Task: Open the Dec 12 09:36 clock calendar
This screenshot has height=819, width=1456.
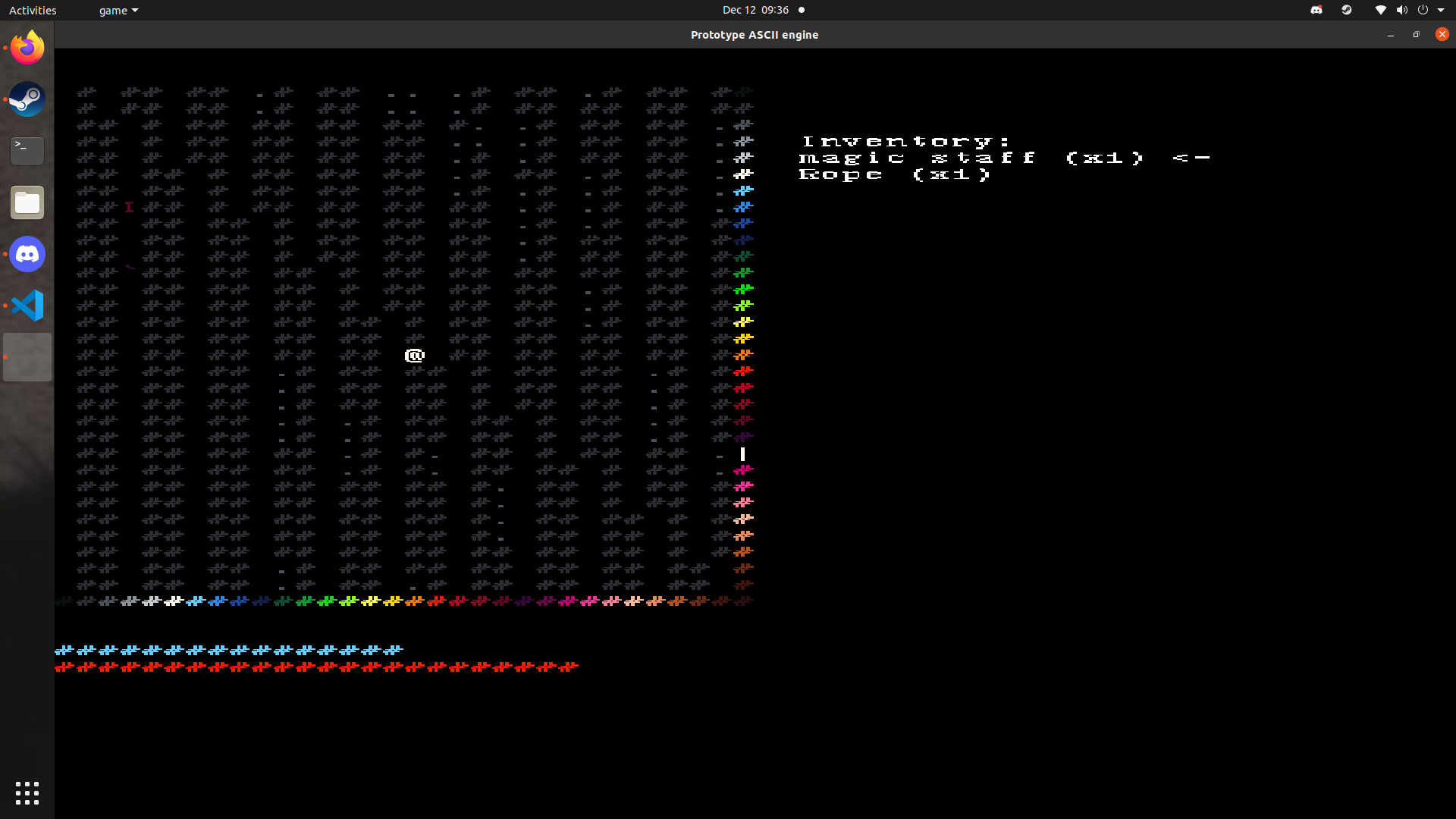Action: point(755,10)
